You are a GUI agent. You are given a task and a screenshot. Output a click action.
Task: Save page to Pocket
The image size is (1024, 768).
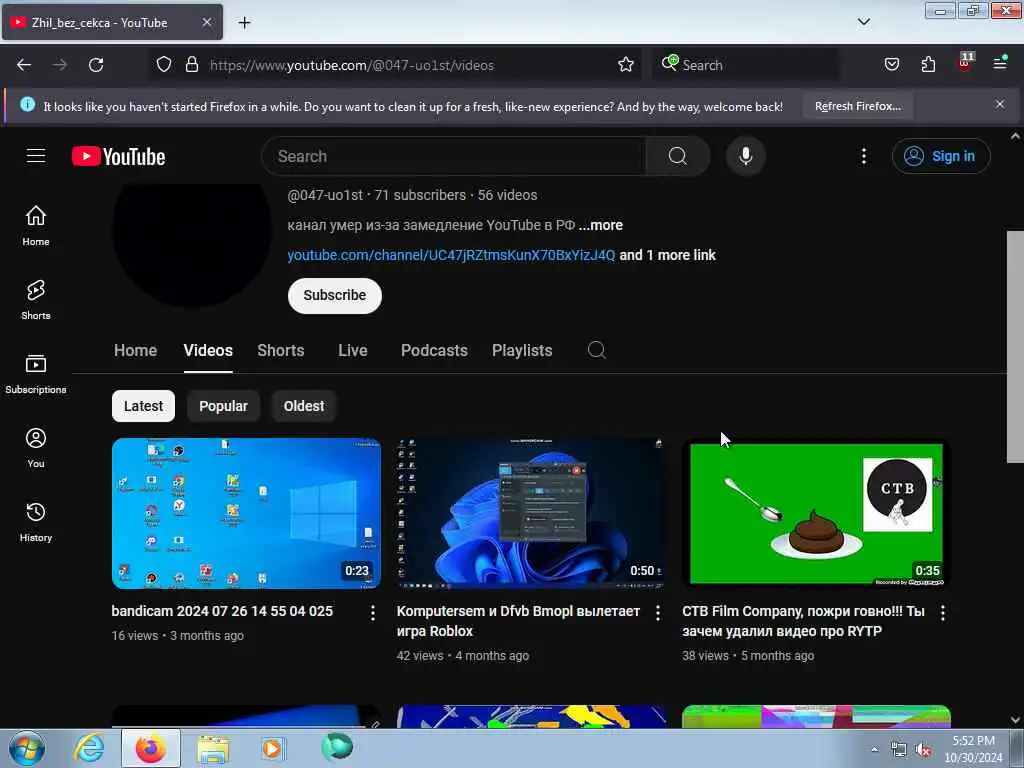click(891, 65)
